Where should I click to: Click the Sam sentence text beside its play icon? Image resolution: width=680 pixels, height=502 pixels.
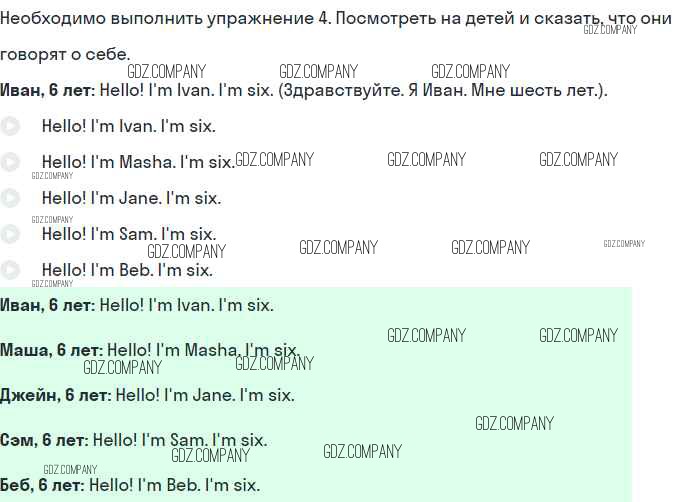(129, 234)
